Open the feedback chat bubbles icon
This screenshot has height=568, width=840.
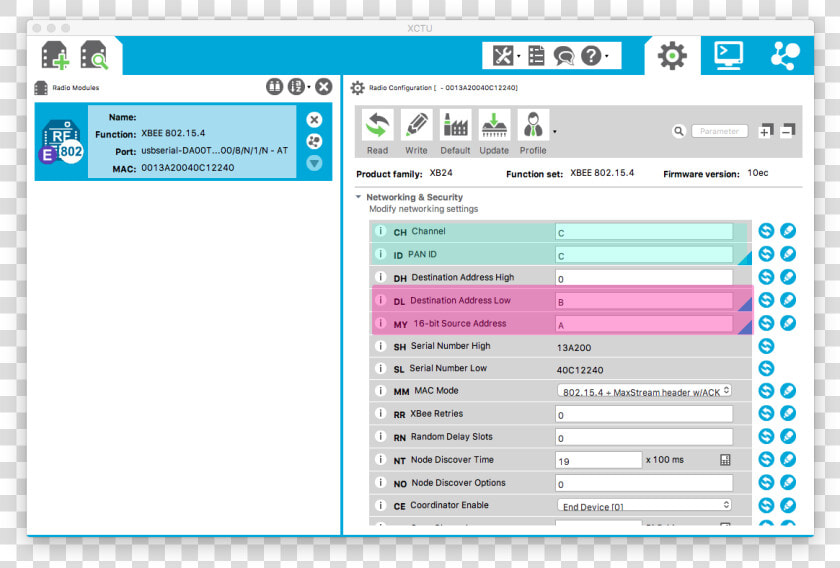(x=564, y=55)
